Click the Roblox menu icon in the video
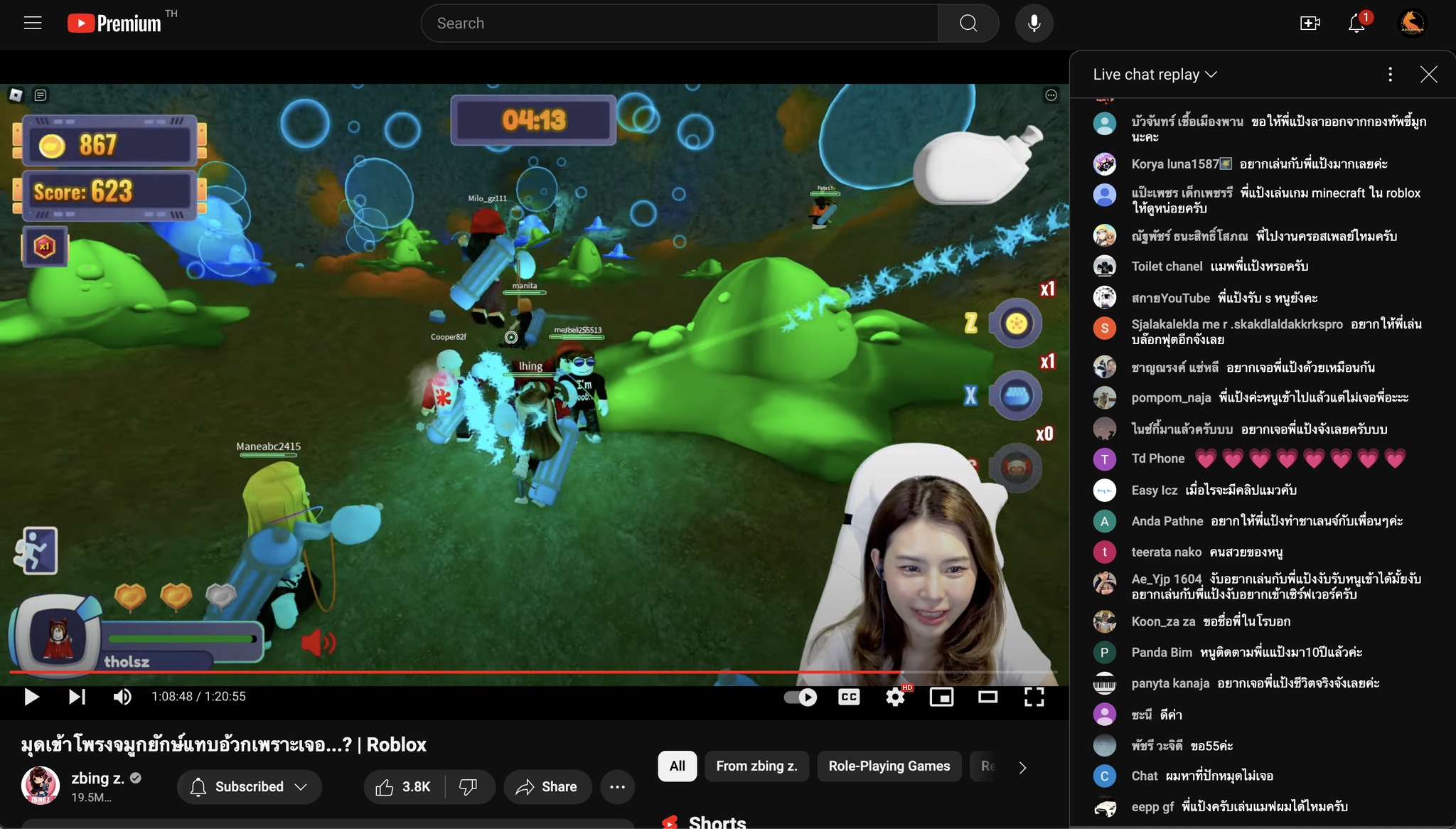The image size is (1456, 829). pos(16,95)
